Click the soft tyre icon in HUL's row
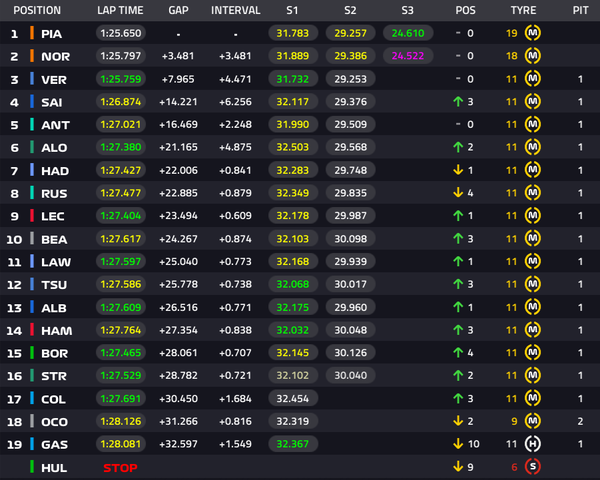Screen dimensions: 600x480 (x=533, y=467)
